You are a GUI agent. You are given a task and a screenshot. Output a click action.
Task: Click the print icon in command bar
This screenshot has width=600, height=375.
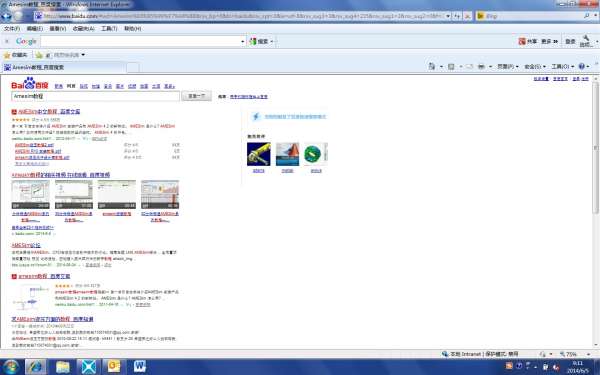click(481, 67)
